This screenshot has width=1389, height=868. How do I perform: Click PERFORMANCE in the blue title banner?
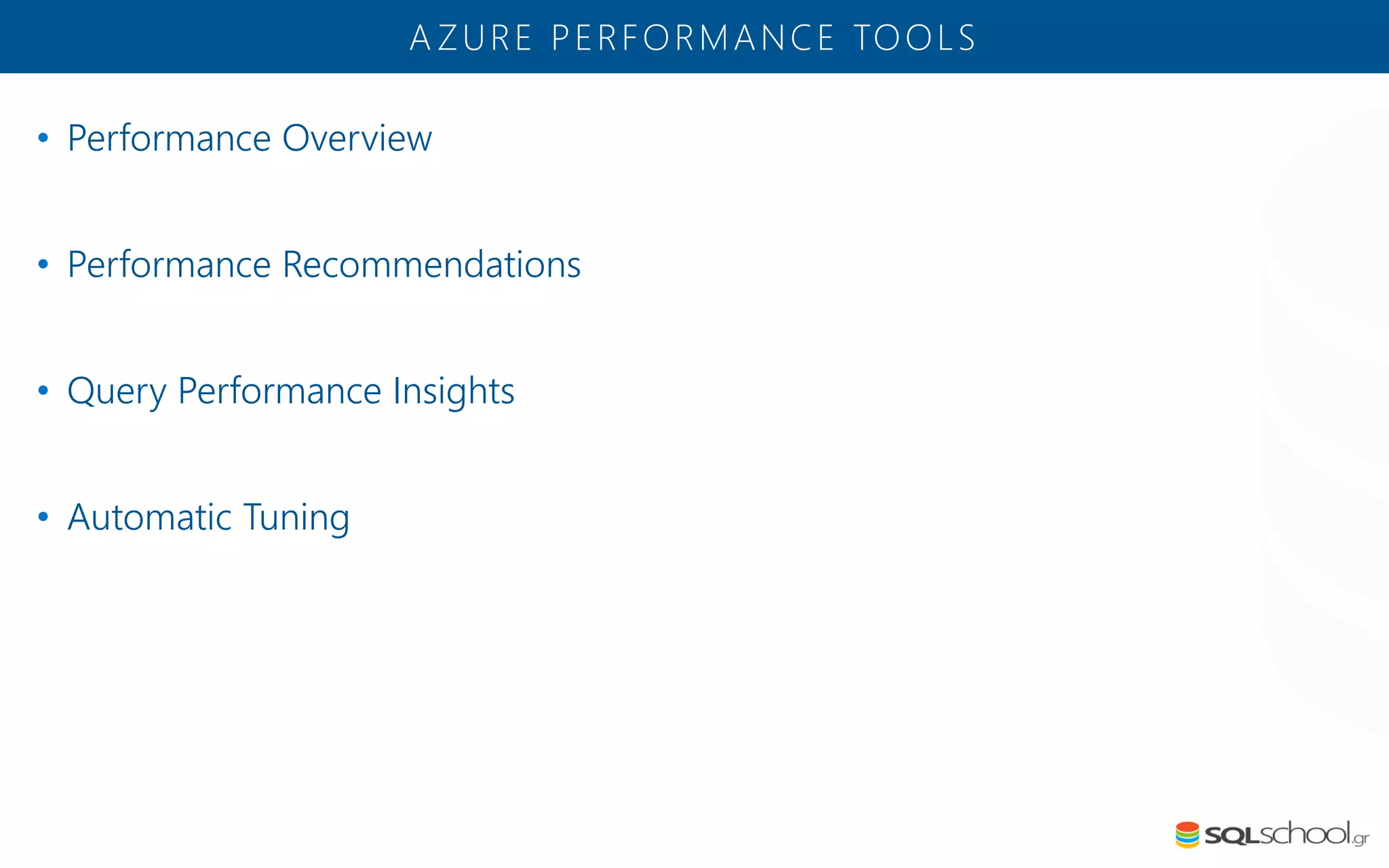tap(692, 38)
